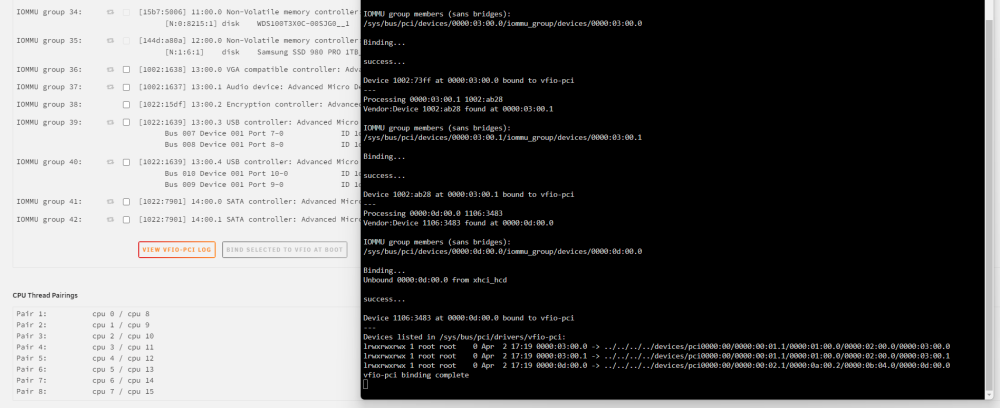This screenshot has width=1000, height=408.
Task: Click 'Device 1002:ab28 at 0000:03:00.1 bound' log line
Action: (469, 194)
